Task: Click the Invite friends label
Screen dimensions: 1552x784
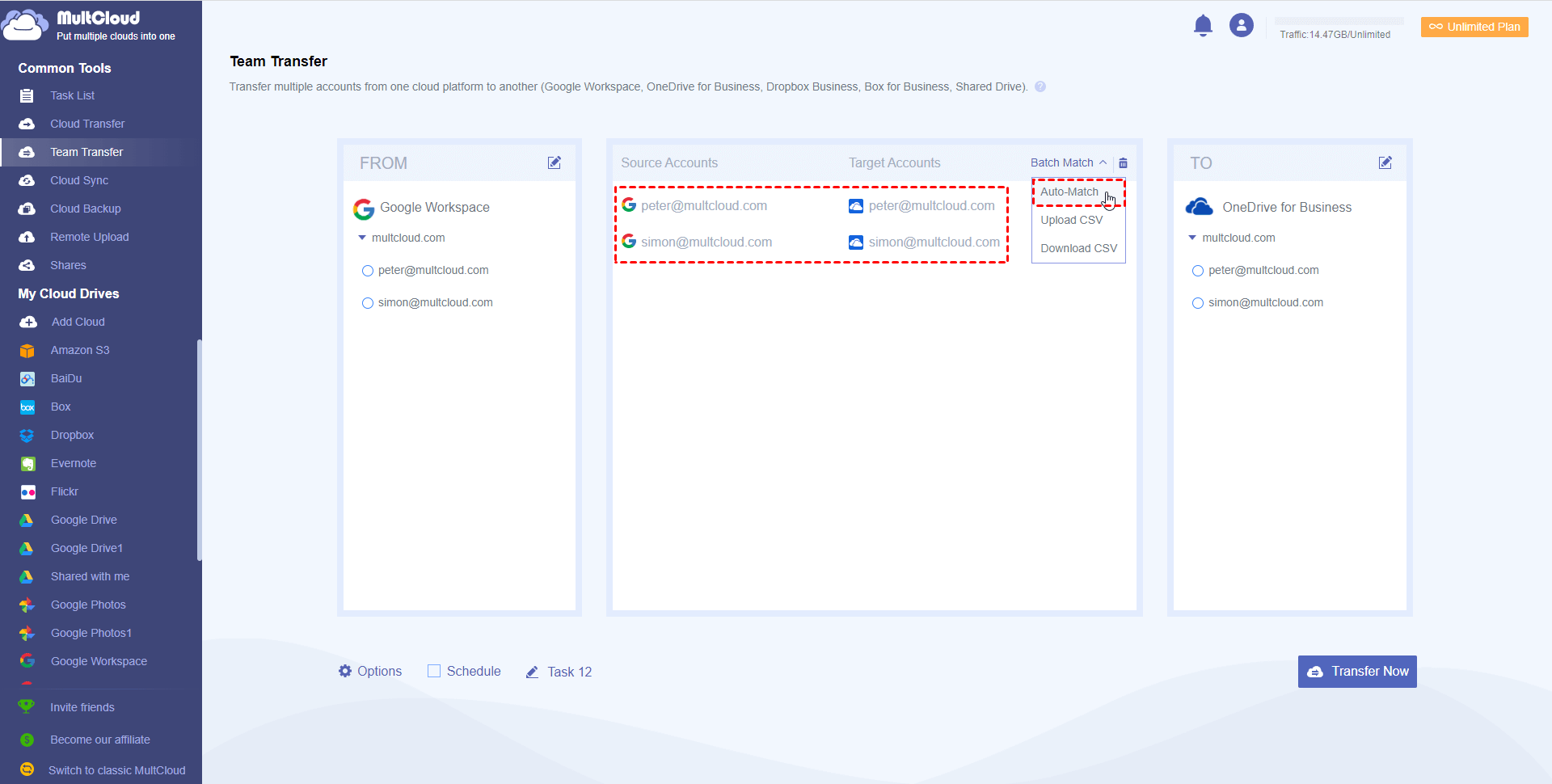Action: (82, 707)
